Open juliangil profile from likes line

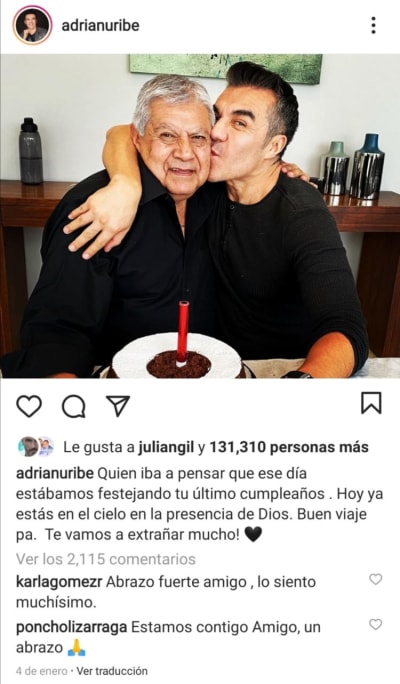click(x=166, y=447)
